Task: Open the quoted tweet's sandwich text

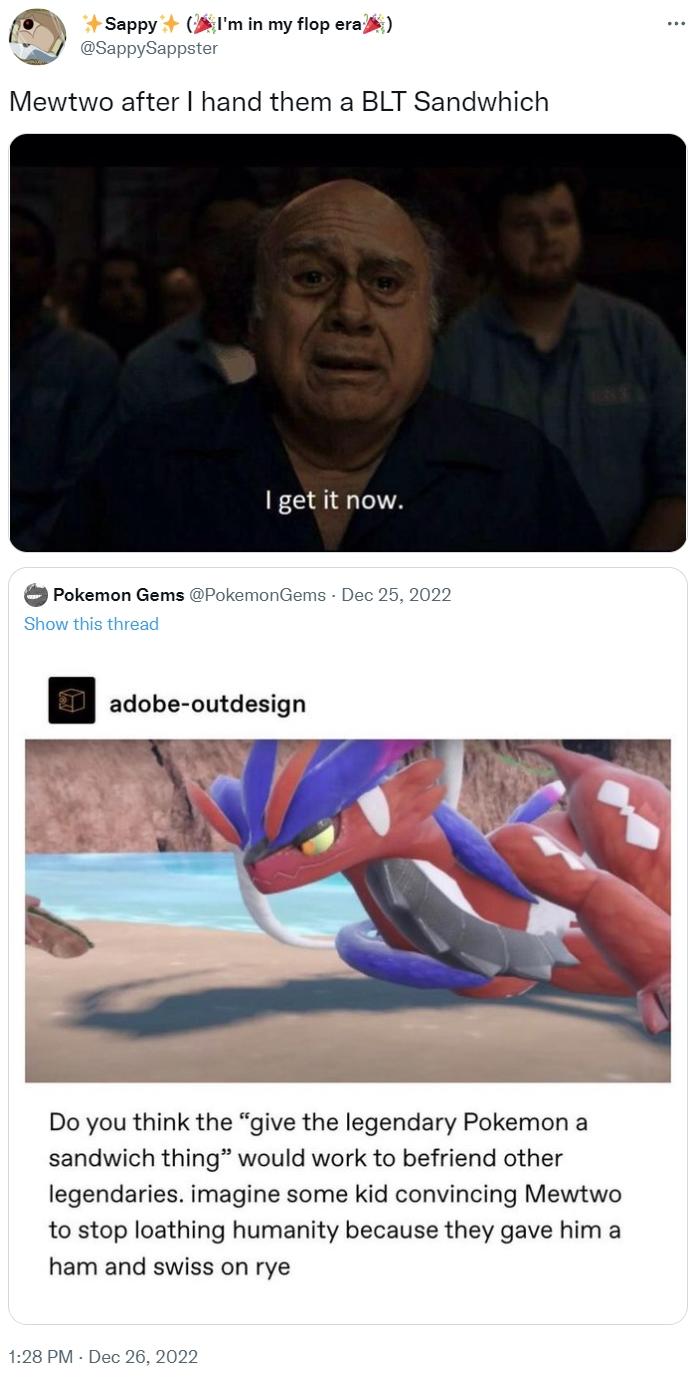Action: tap(335, 1194)
